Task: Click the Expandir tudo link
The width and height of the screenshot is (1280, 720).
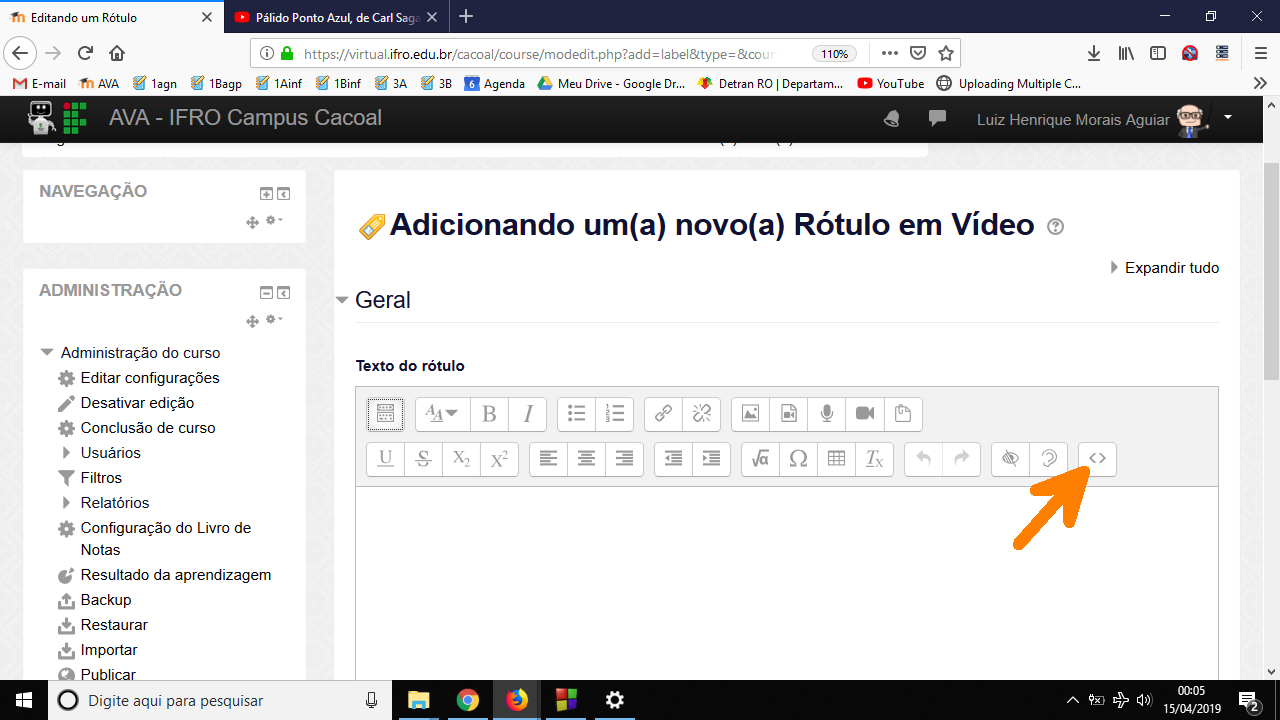Action: [x=1171, y=268]
